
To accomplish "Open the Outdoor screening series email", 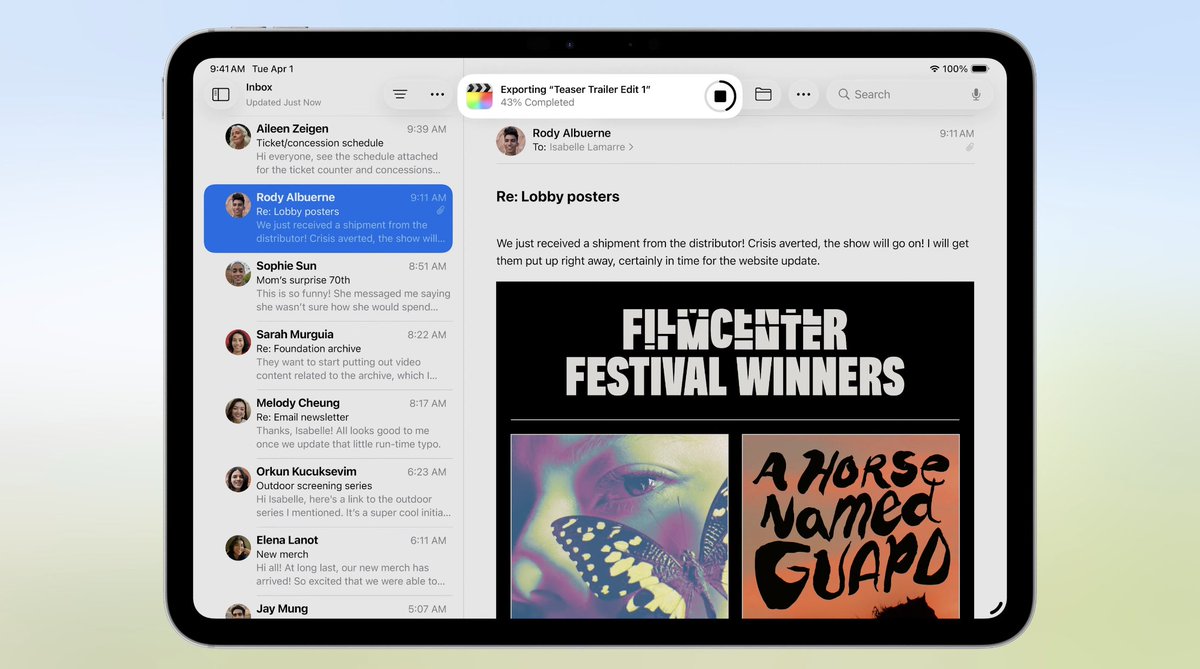I will (x=328, y=492).
